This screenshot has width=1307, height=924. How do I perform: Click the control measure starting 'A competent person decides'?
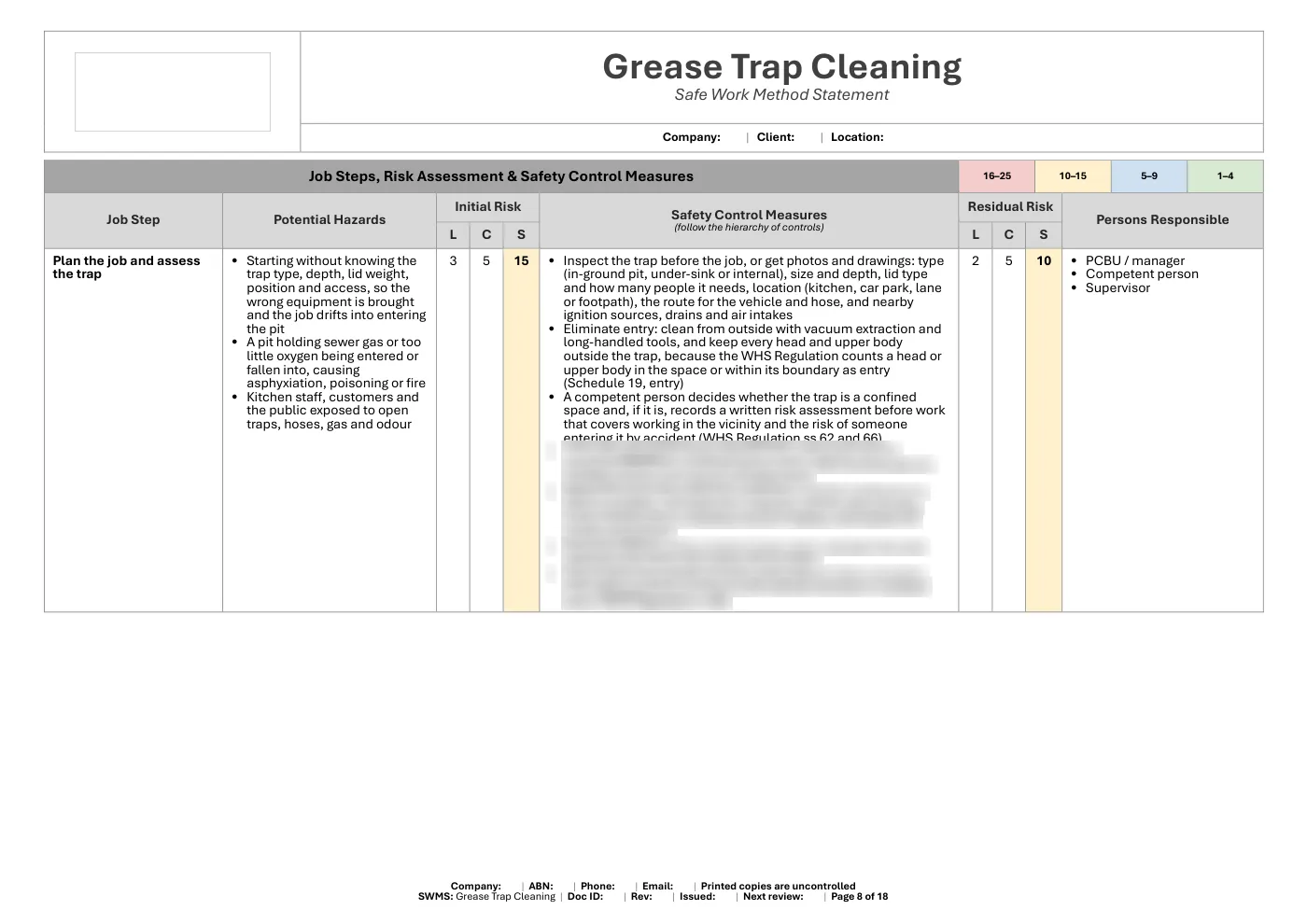(x=754, y=417)
